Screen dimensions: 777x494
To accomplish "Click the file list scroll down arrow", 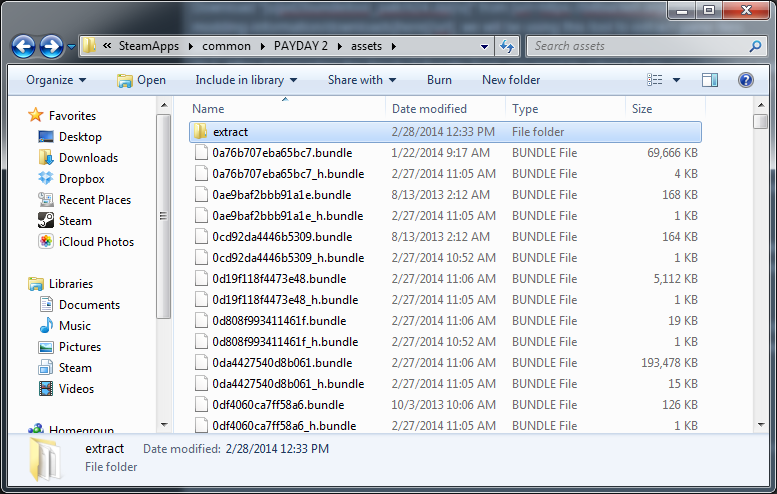I will tap(761, 425).
